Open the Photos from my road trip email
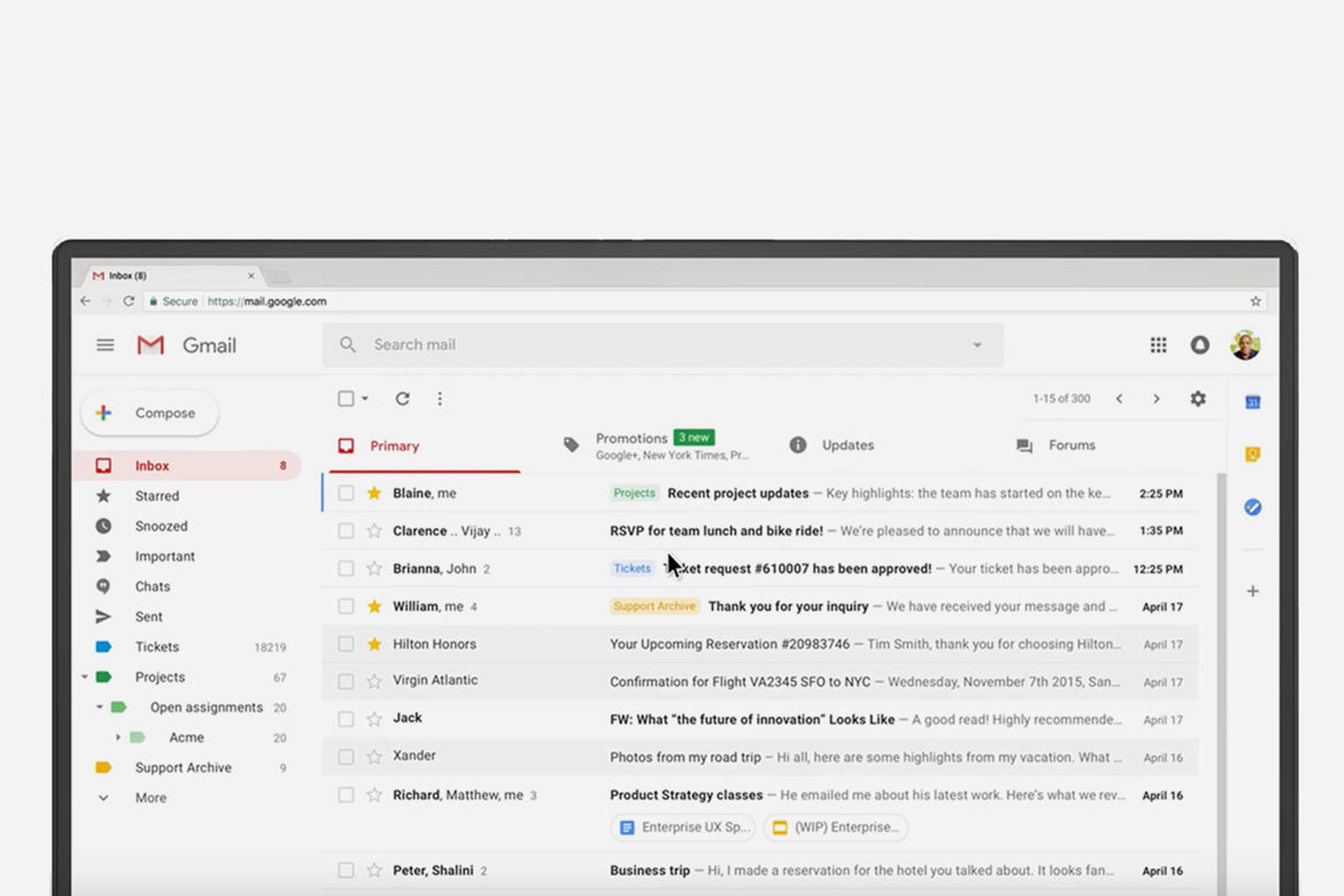The height and width of the screenshot is (896, 1344). 759,757
